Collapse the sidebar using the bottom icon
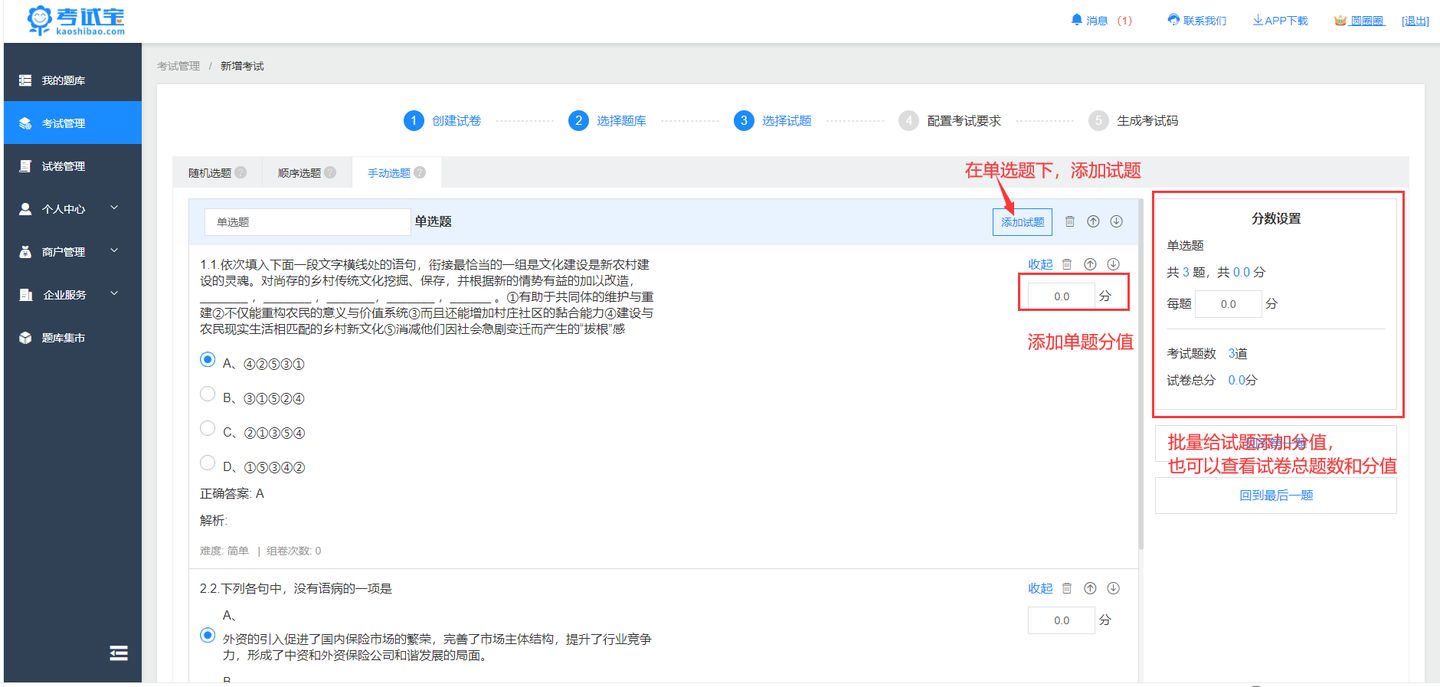1440x687 pixels. pos(119,652)
